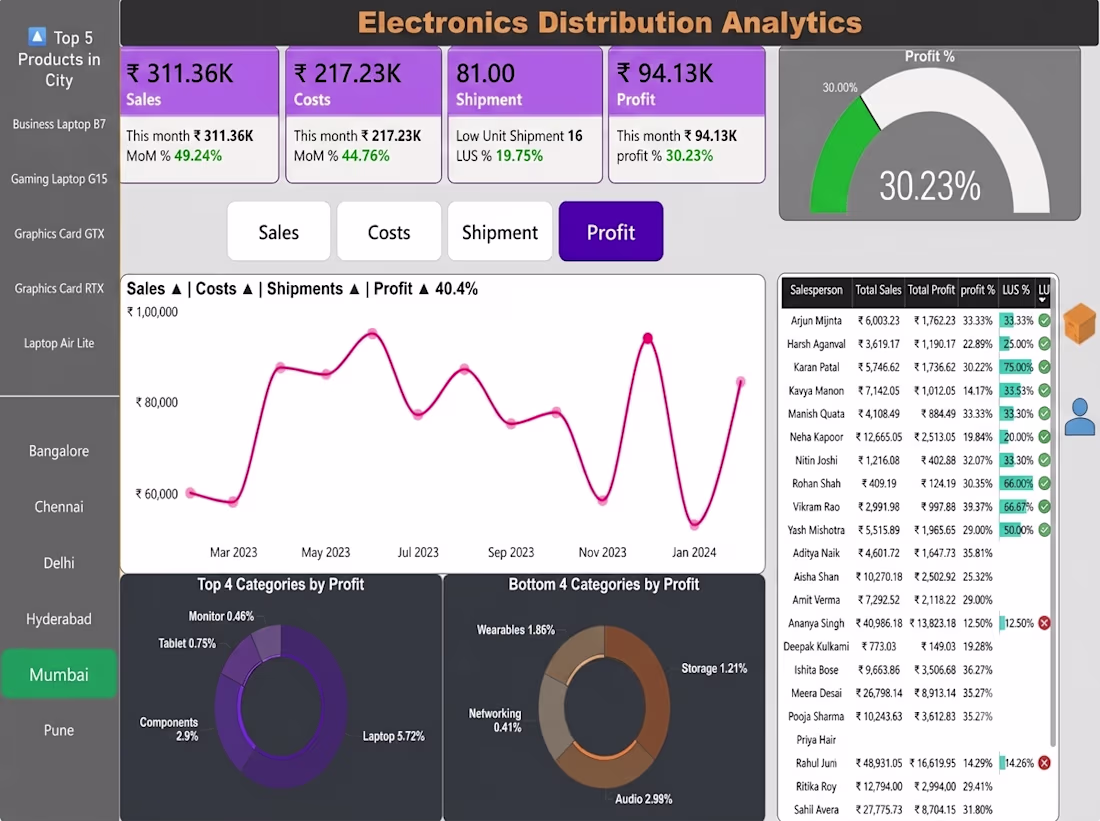Sort table by Total Sales column header
This screenshot has width=1100, height=821.
pos(878,290)
